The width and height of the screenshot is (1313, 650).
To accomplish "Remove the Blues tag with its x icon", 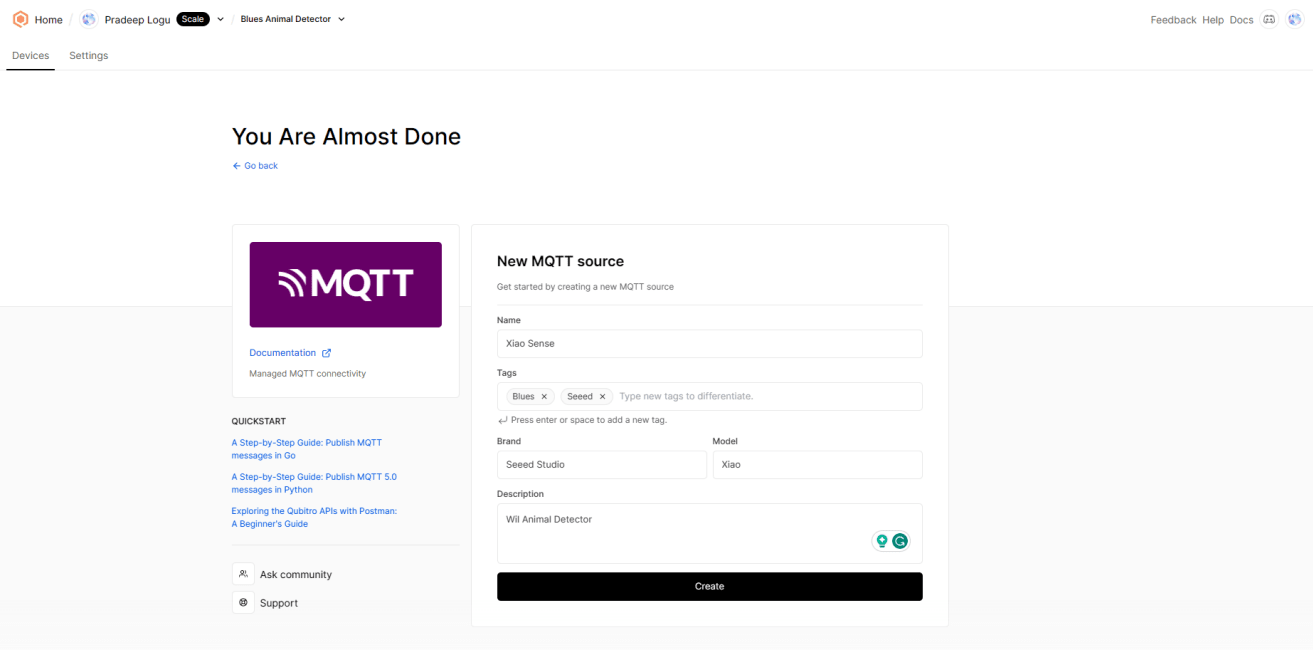I will (x=544, y=397).
